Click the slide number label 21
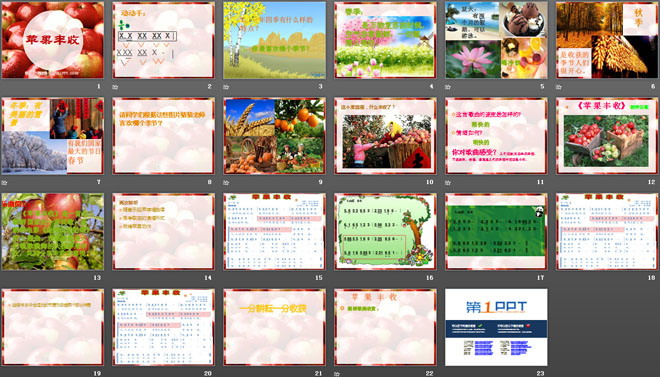 click(x=319, y=373)
